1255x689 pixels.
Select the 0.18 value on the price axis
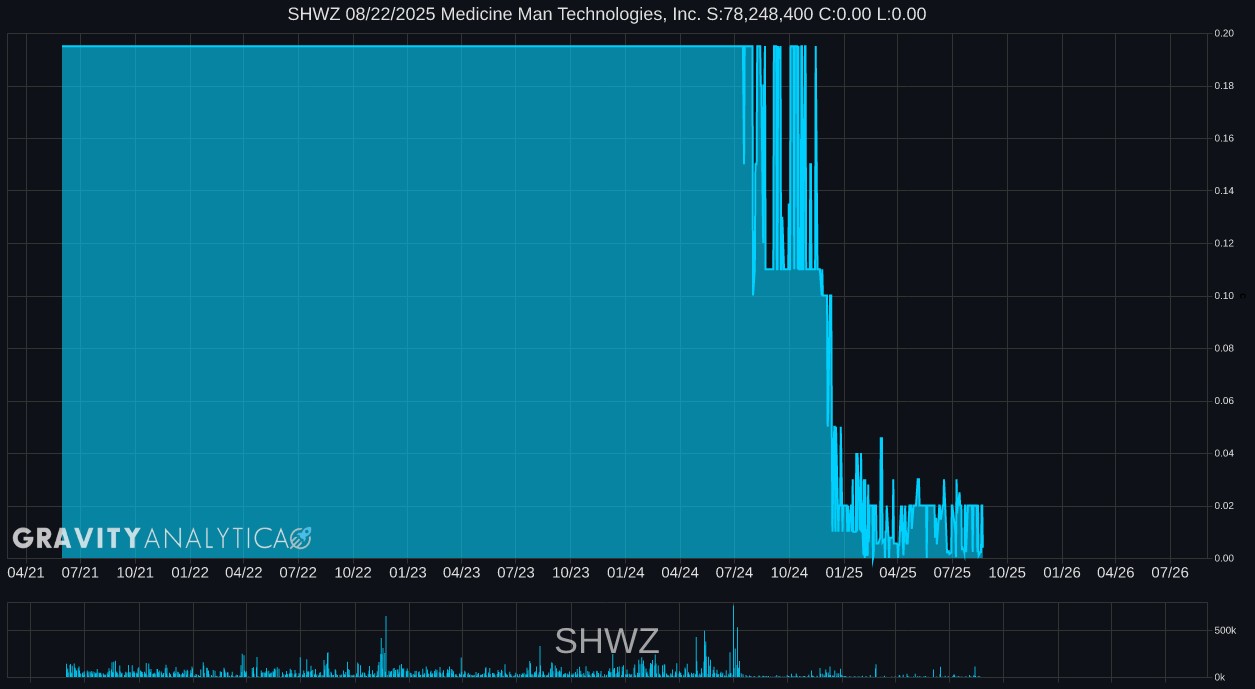pyautogui.click(x=1224, y=87)
